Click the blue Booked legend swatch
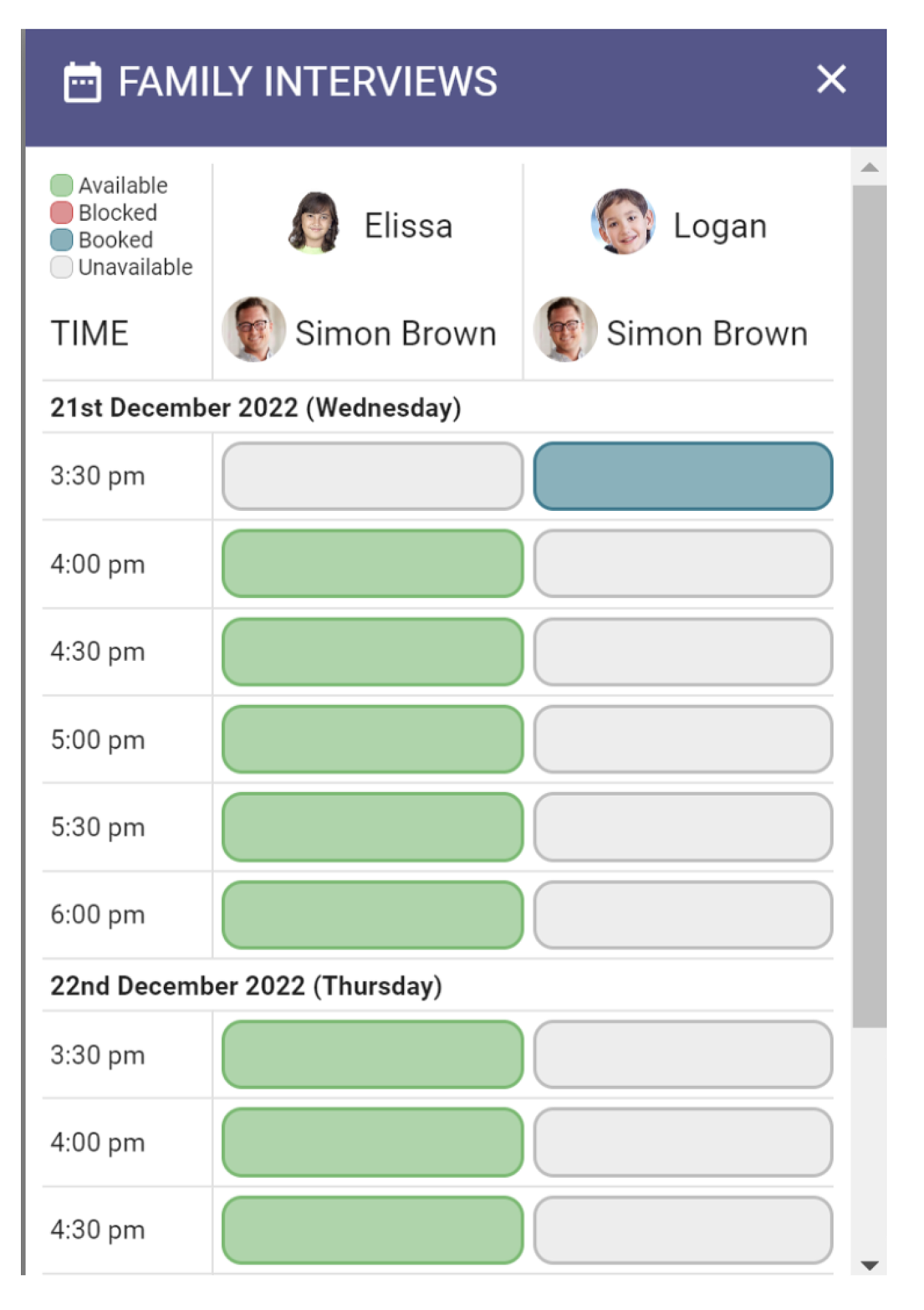Image resolution: width=924 pixels, height=1310 pixels. 62,240
